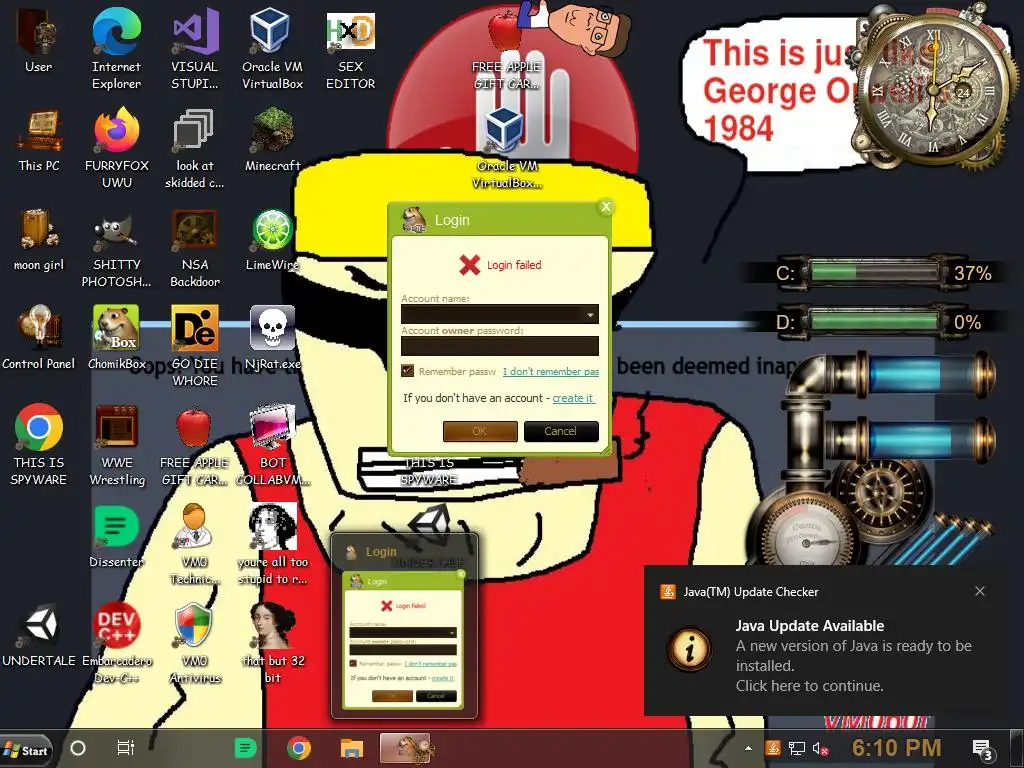Open the moon girl icon
The image size is (1024, 768).
pyautogui.click(x=39, y=240)
